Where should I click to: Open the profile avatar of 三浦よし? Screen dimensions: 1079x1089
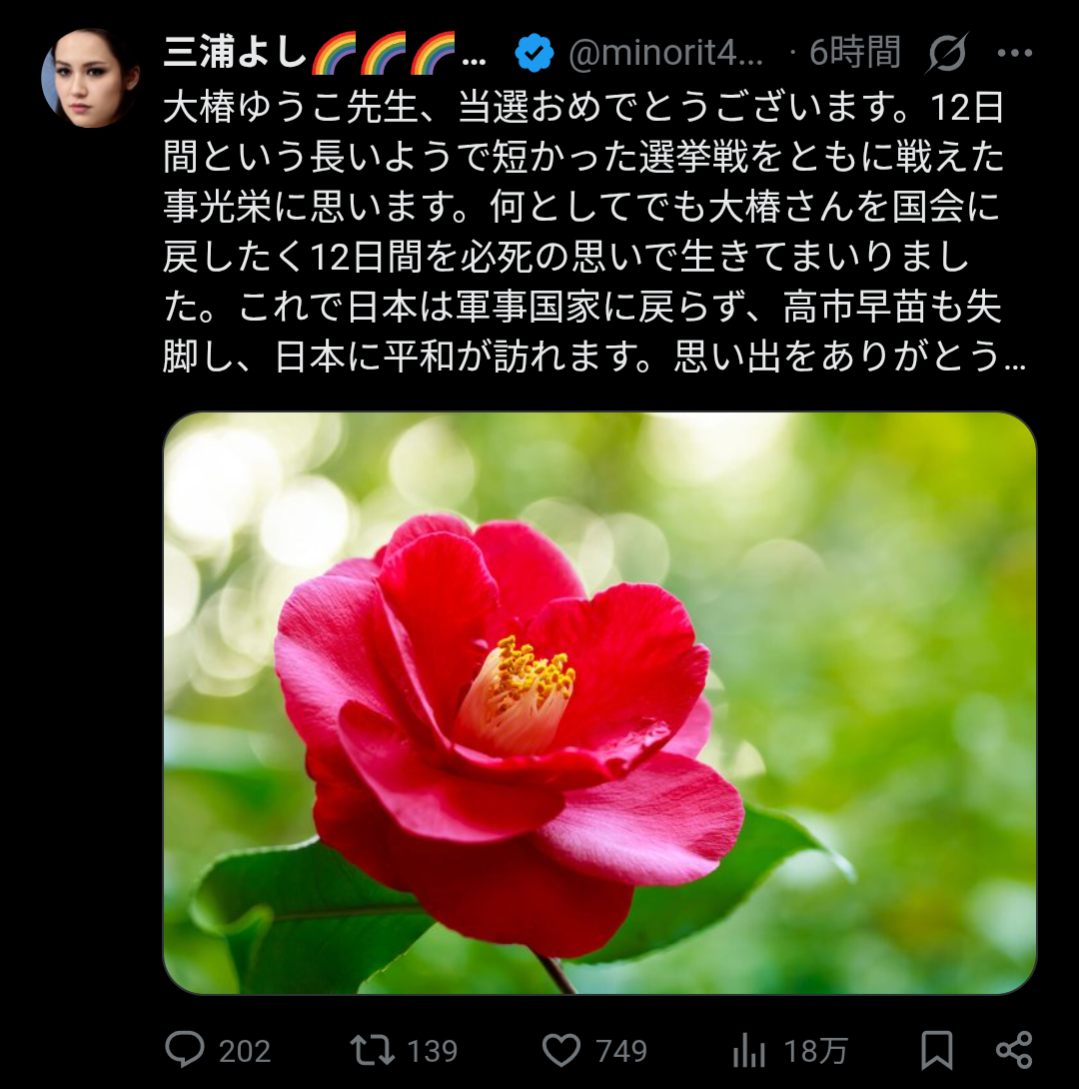click(x=90, y=78)
